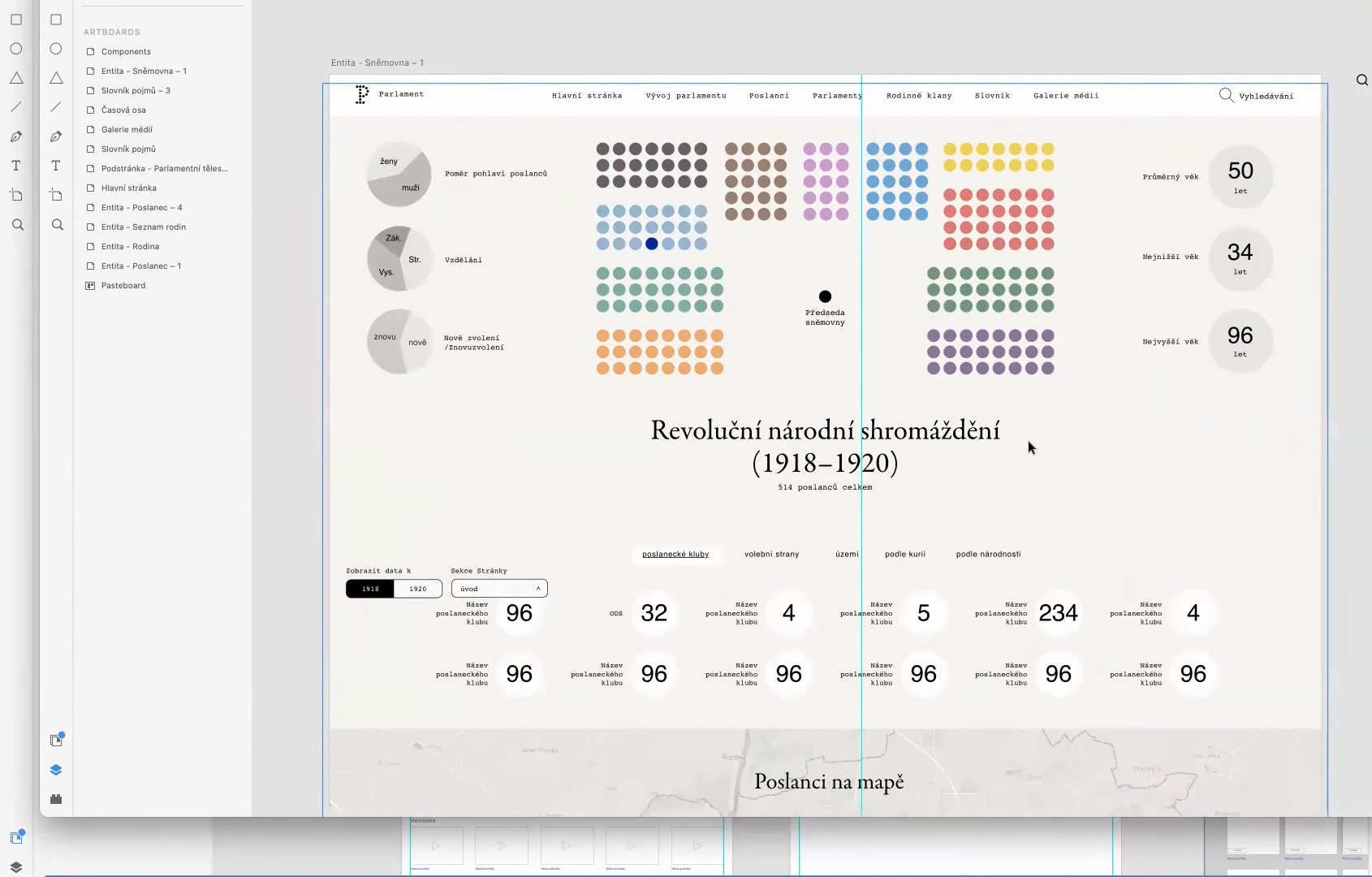Open the Layers panel in front window

click(56, 770)
